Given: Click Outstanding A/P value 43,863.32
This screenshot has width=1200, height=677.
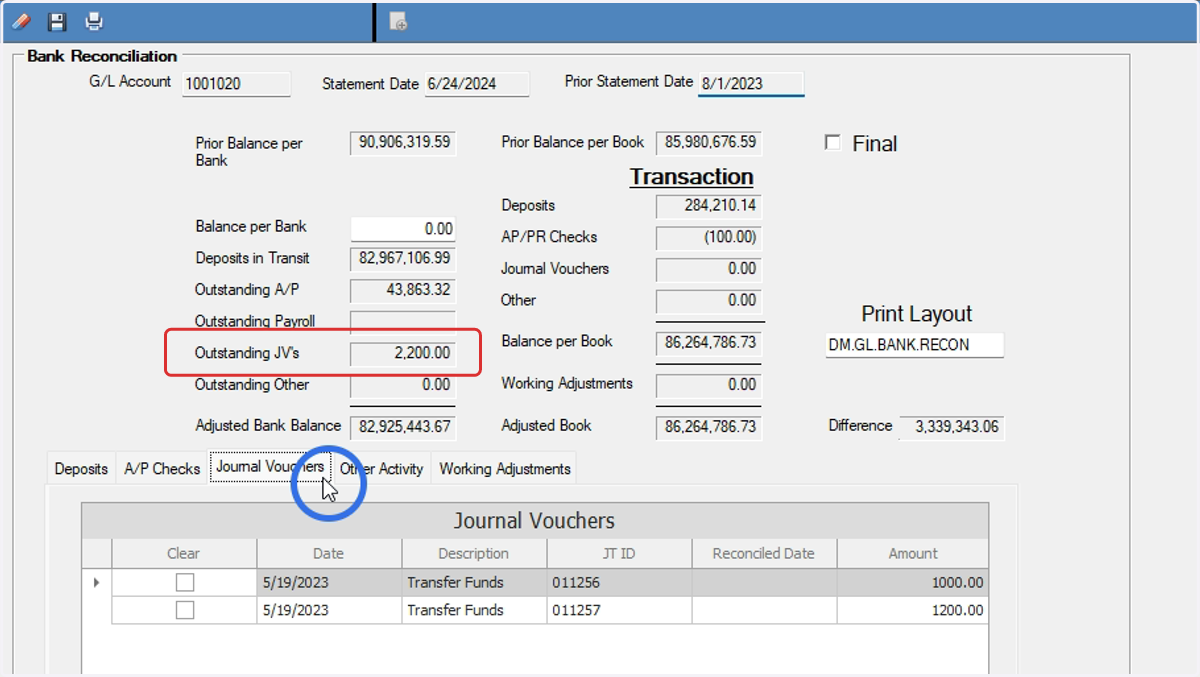Looking at the screenshot, I should pyautogui.click(x=403, y=290).
